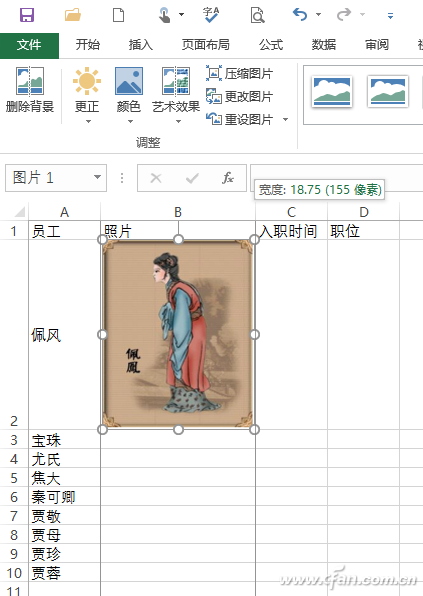
Task: Click cell containing 贾珍
Action: pyautogui.click(x=65, y=554)
